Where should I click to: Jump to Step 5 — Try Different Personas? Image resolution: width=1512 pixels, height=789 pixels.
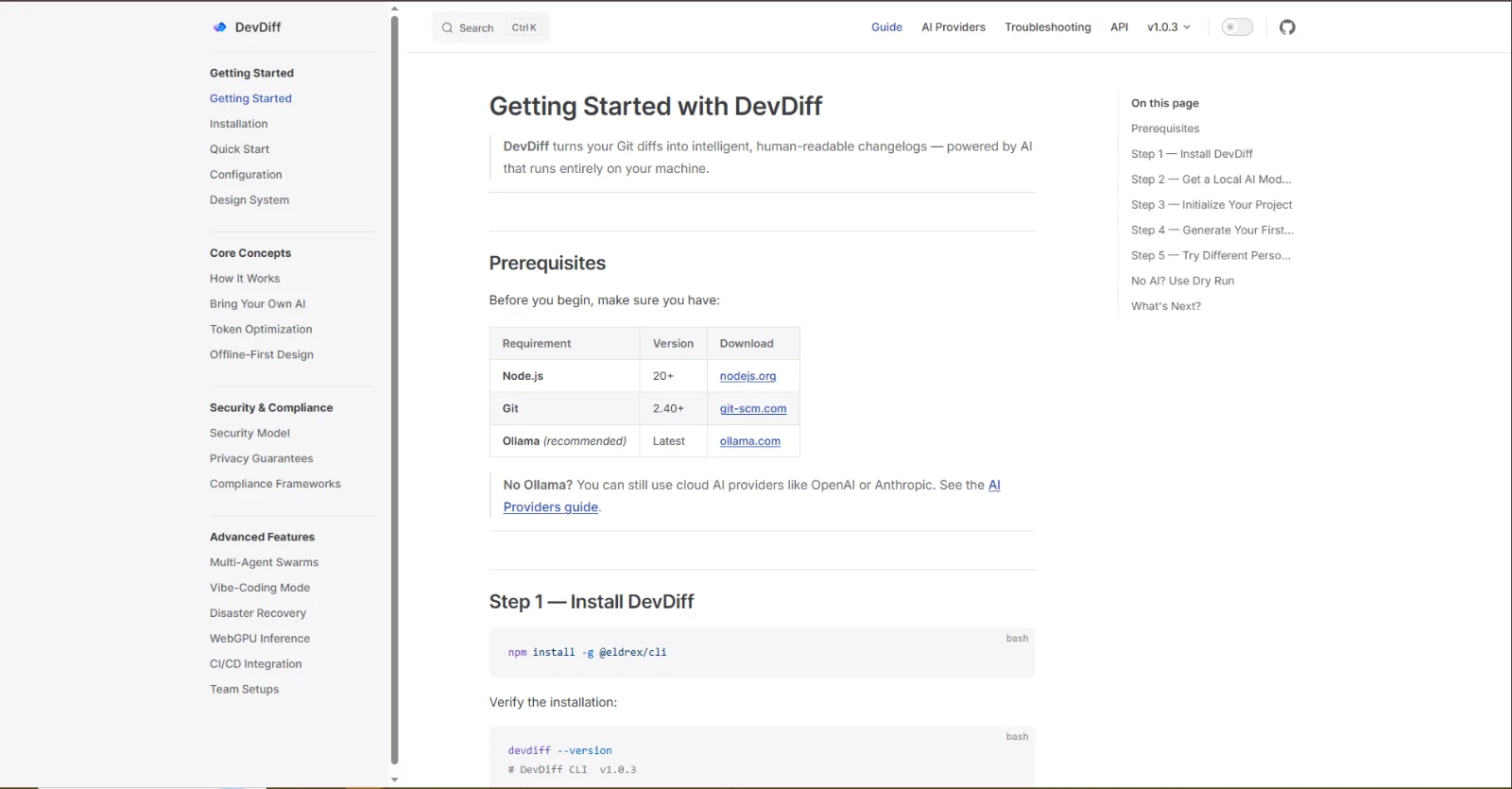1211,257
